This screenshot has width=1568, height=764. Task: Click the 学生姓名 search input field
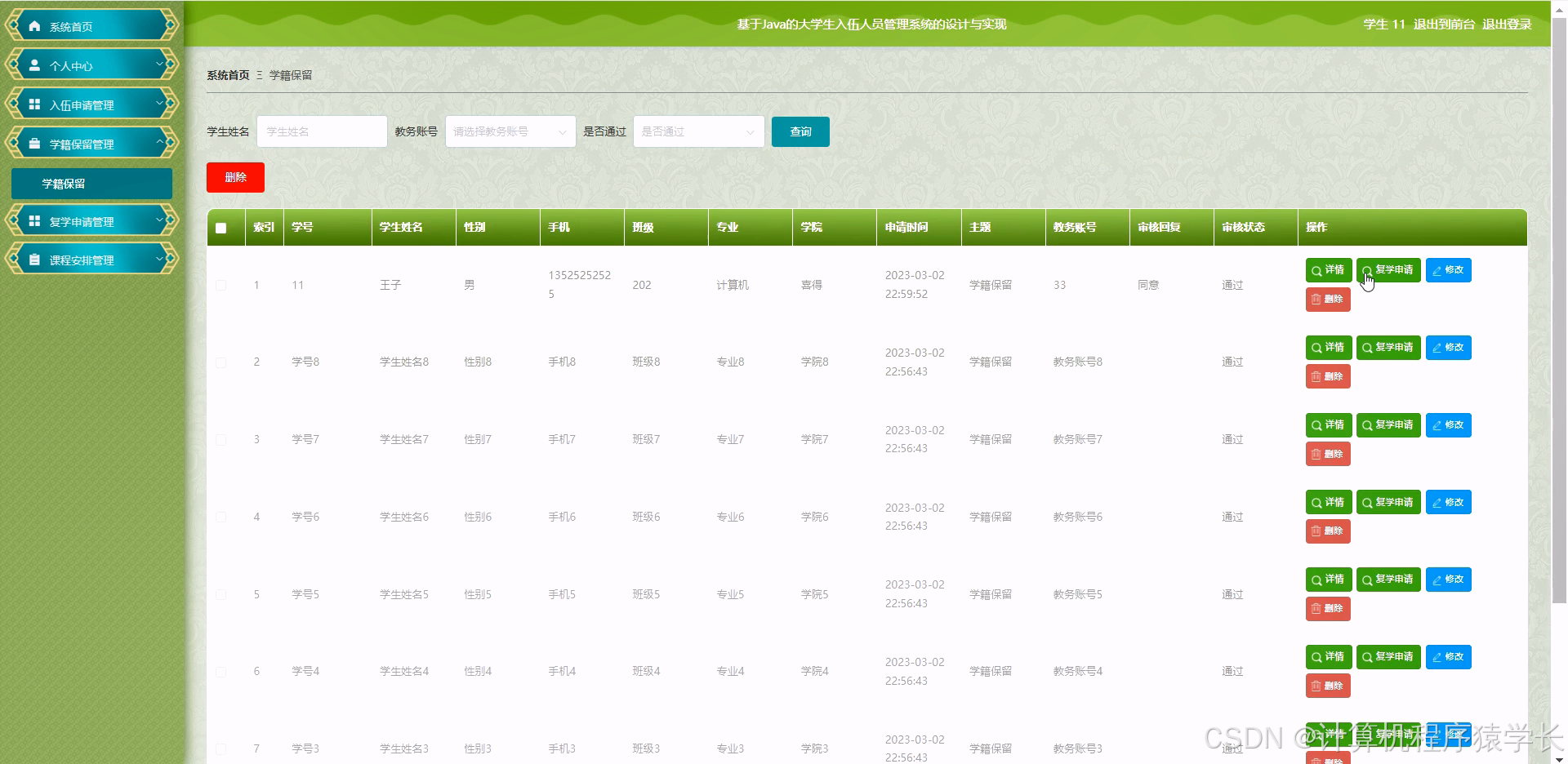[322, 131]
